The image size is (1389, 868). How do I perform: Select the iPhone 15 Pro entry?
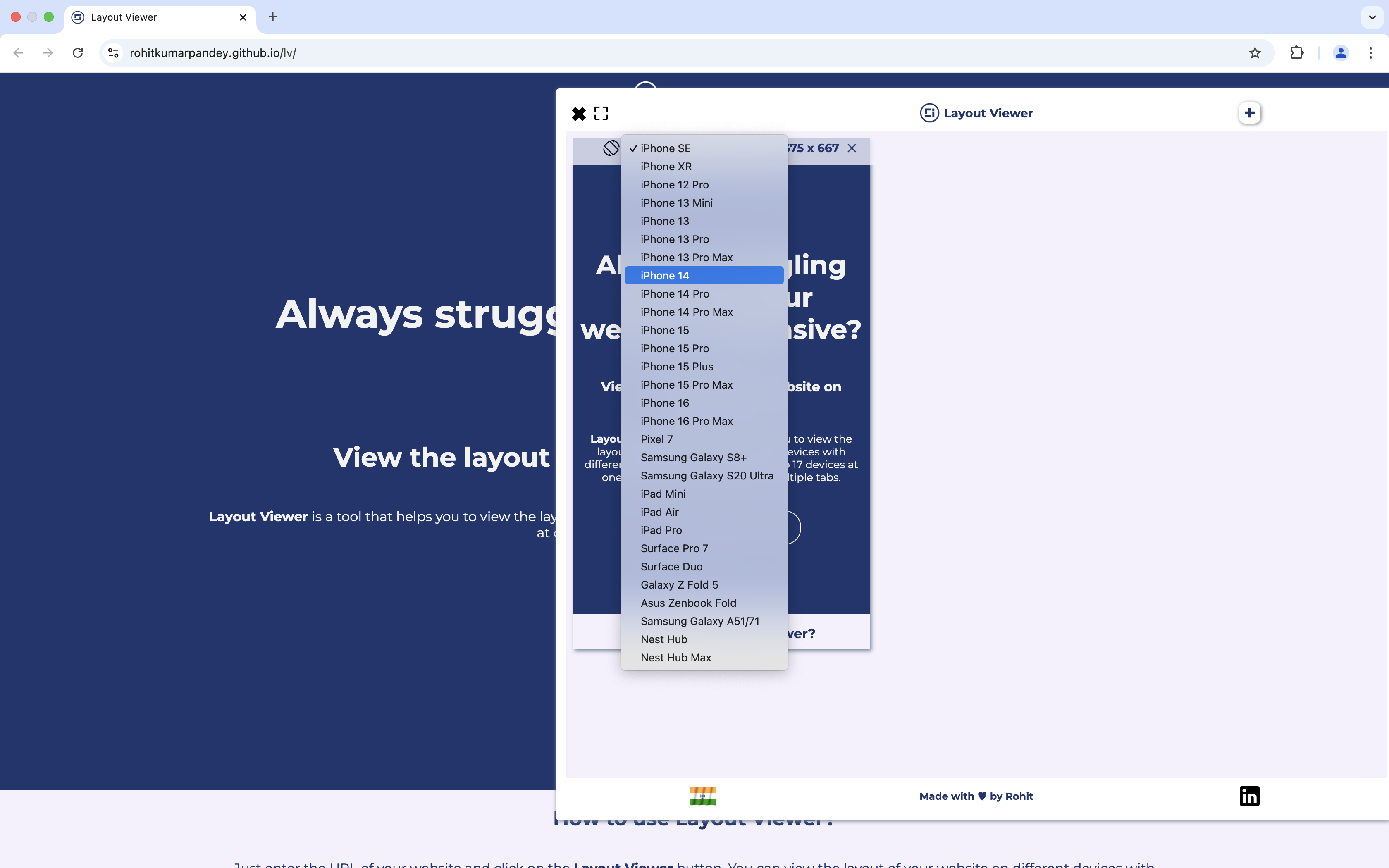[704, 348]
